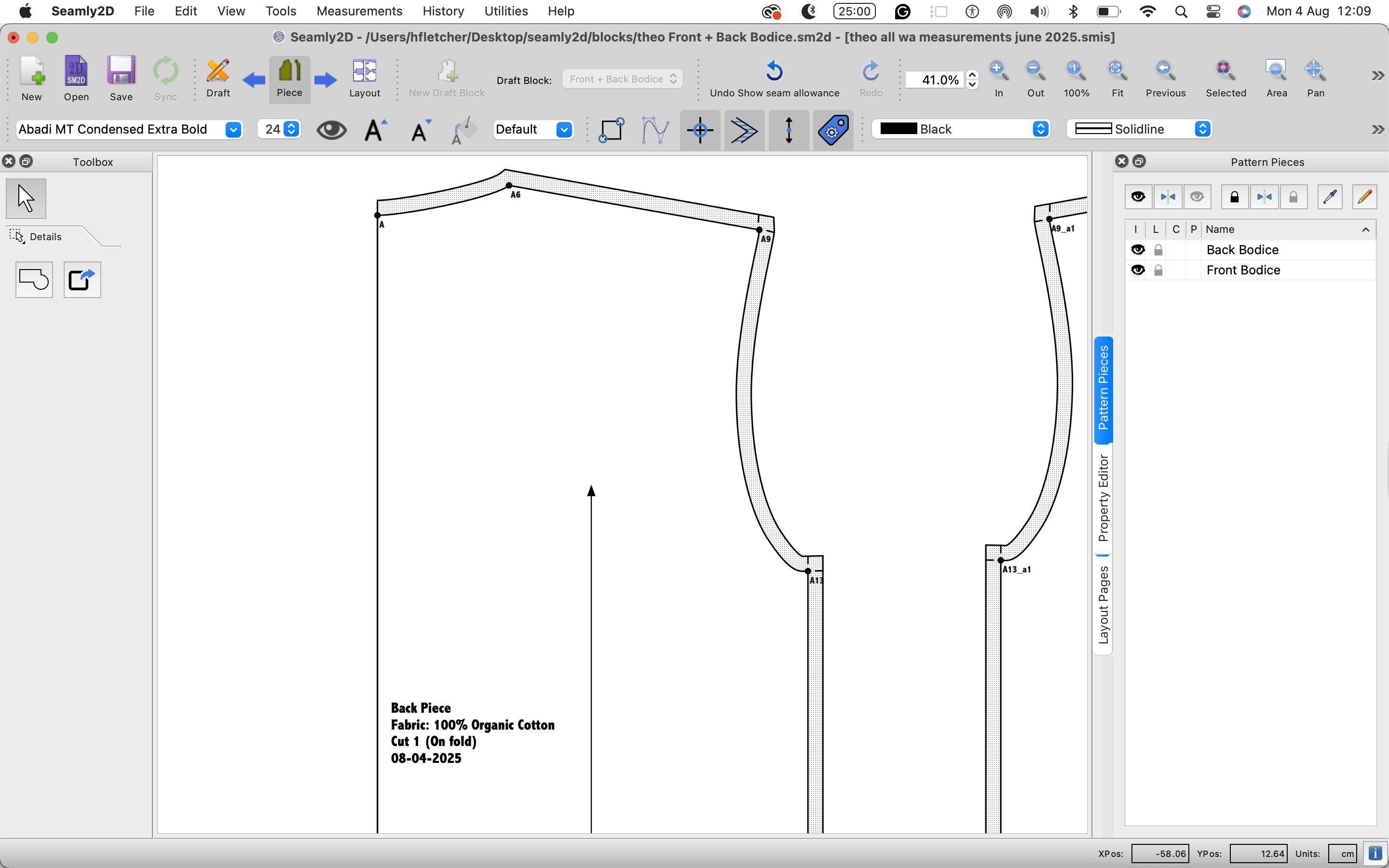The width and height of the screenshot is (1389, 868).
Task: Open the font family dropdown
Action: point(233,130)
